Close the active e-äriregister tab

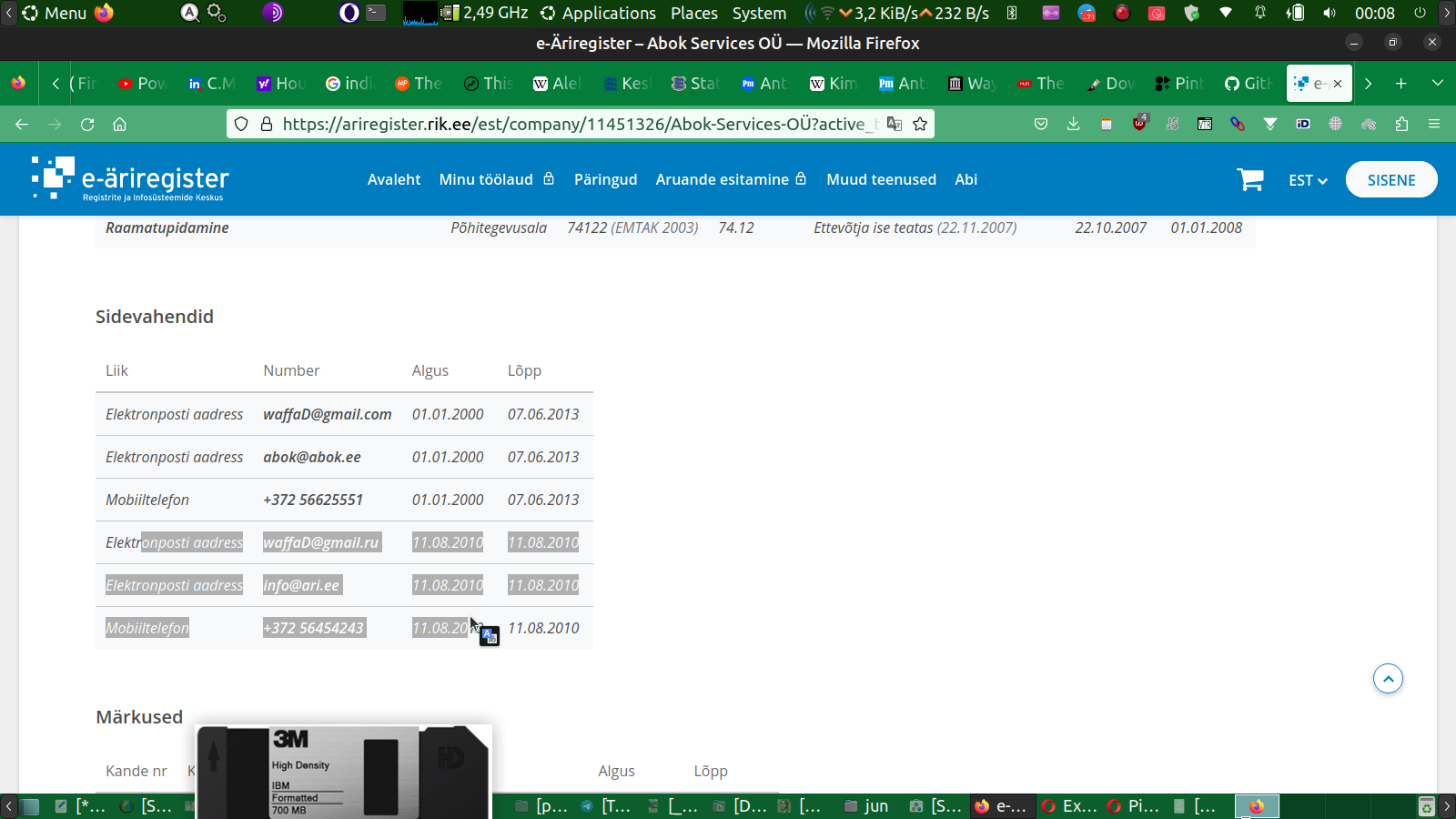click(1338, 84)
